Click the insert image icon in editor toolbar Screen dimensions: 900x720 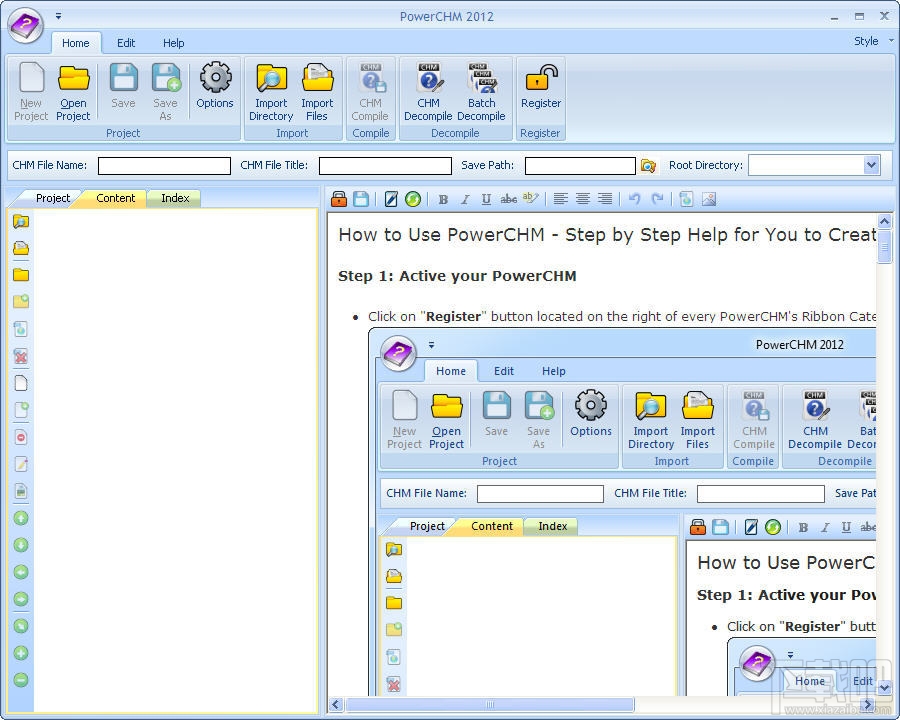[709, 199]
